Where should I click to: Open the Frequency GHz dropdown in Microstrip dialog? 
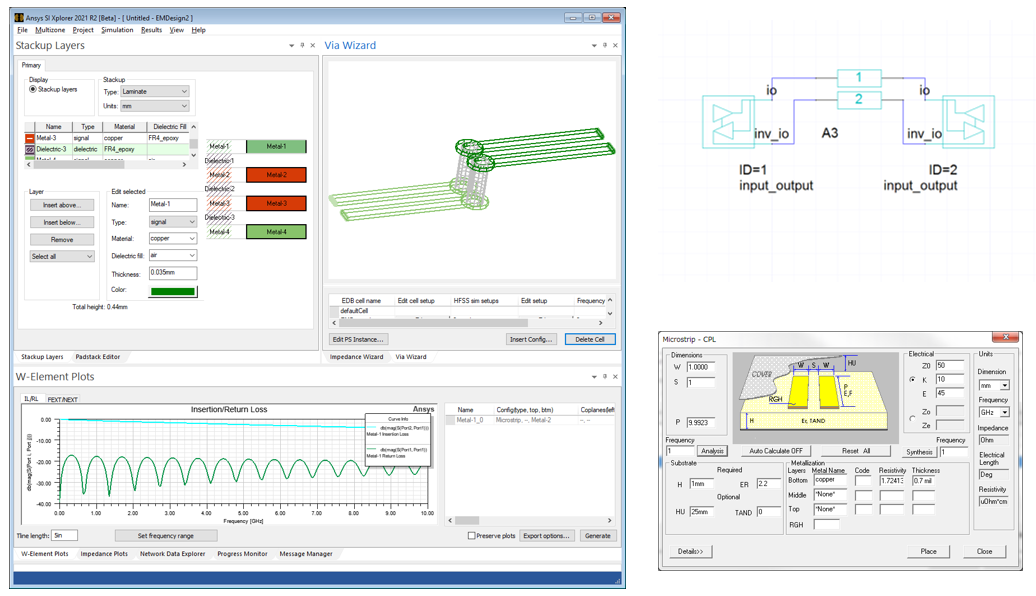click(994, 412)
